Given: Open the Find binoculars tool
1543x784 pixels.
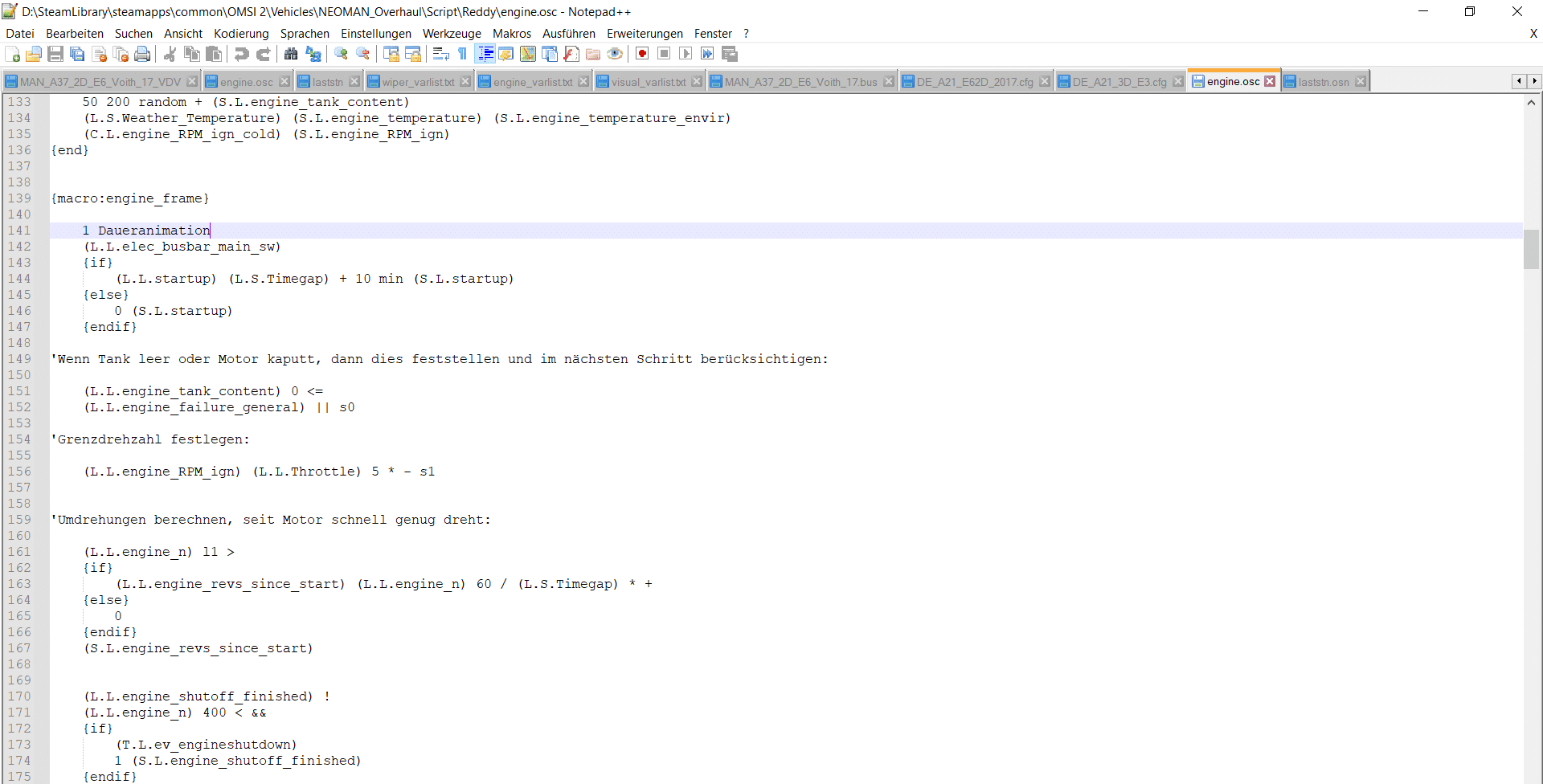Looking at the screenshot, I should pos(291,54).
